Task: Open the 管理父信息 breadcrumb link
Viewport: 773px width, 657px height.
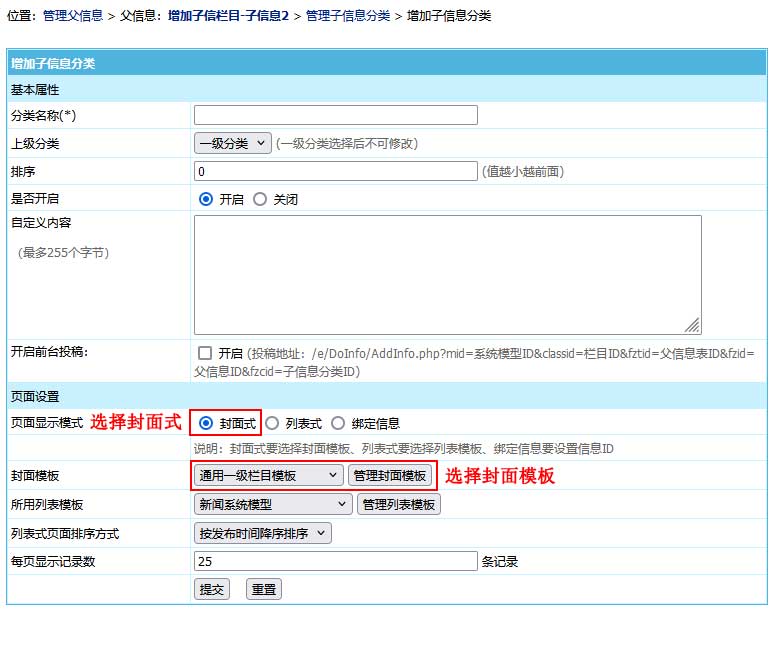Action: [x=73, y=16]
